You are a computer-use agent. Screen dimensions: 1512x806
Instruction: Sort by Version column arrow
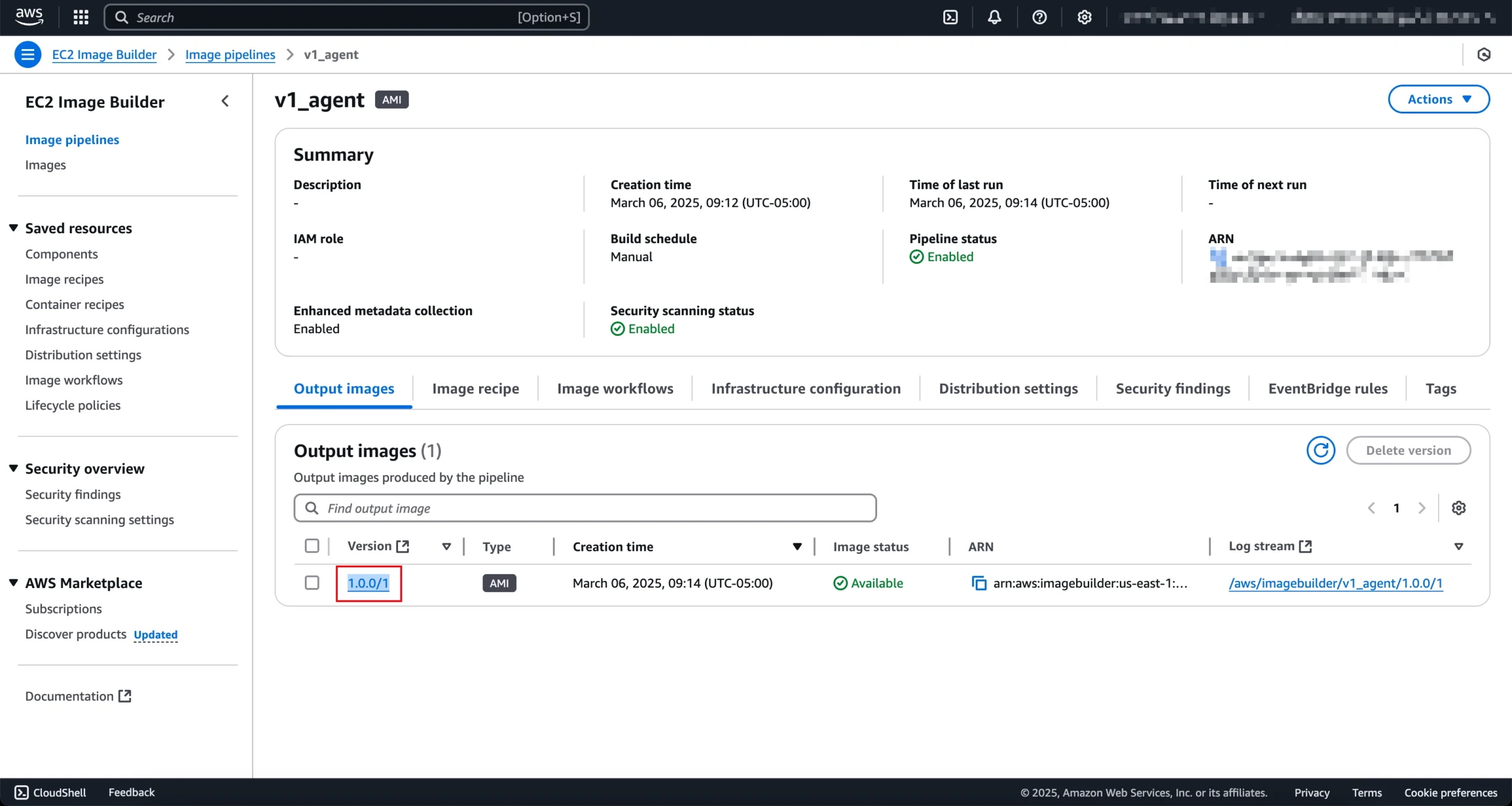(x=447, y=547)
